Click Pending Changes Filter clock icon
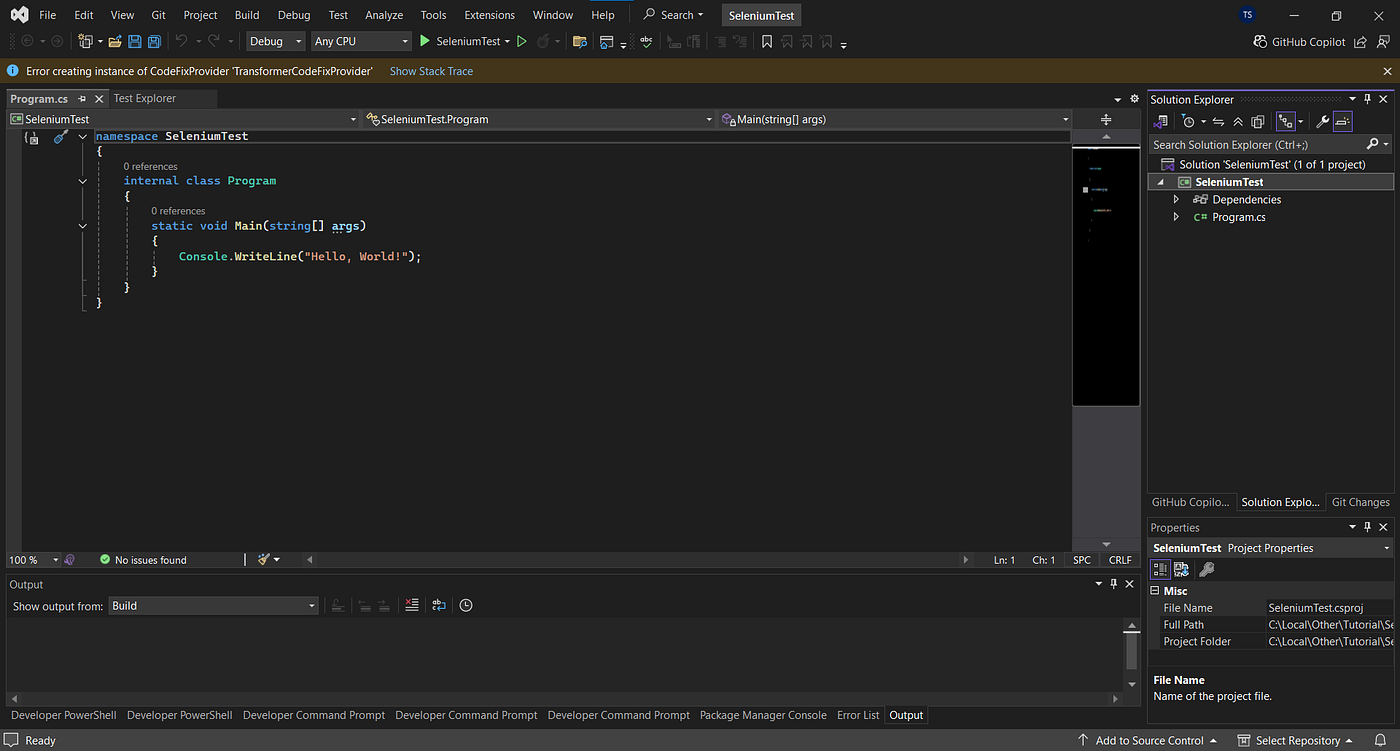1400x751 pixels. (1188, 121)
